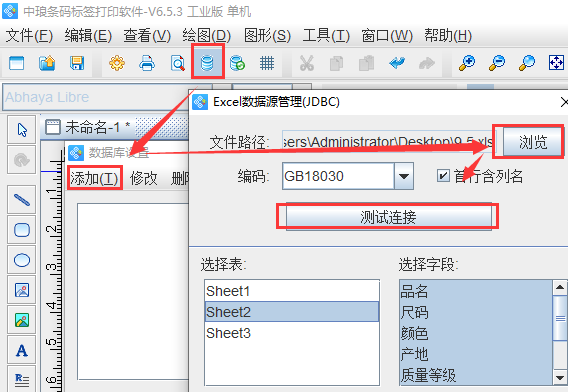Click the 浏览 browse button
568x392 pixels.
tap(532, 142)
